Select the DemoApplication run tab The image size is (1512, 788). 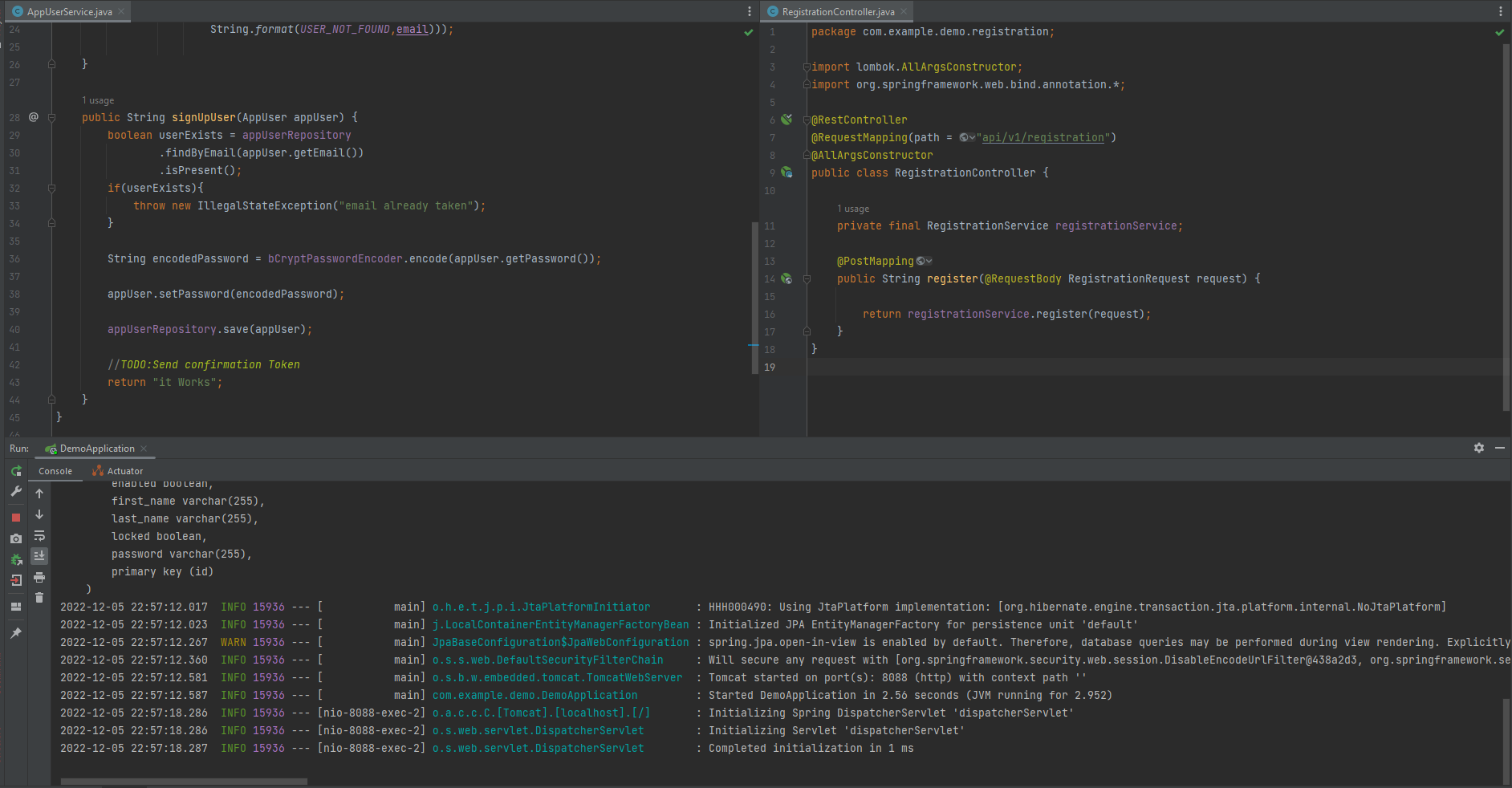click(97, 449)
